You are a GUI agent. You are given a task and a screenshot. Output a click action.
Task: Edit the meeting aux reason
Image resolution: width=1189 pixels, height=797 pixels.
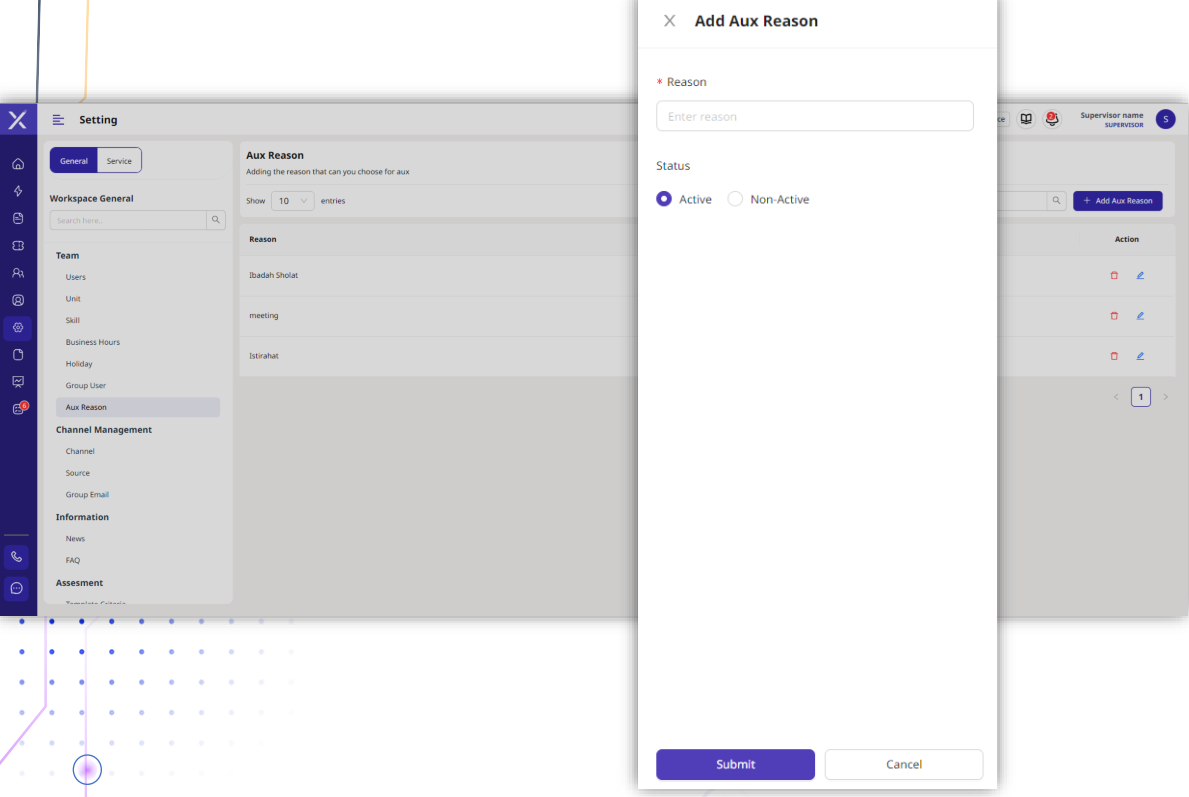click(x=1140, y=316)
